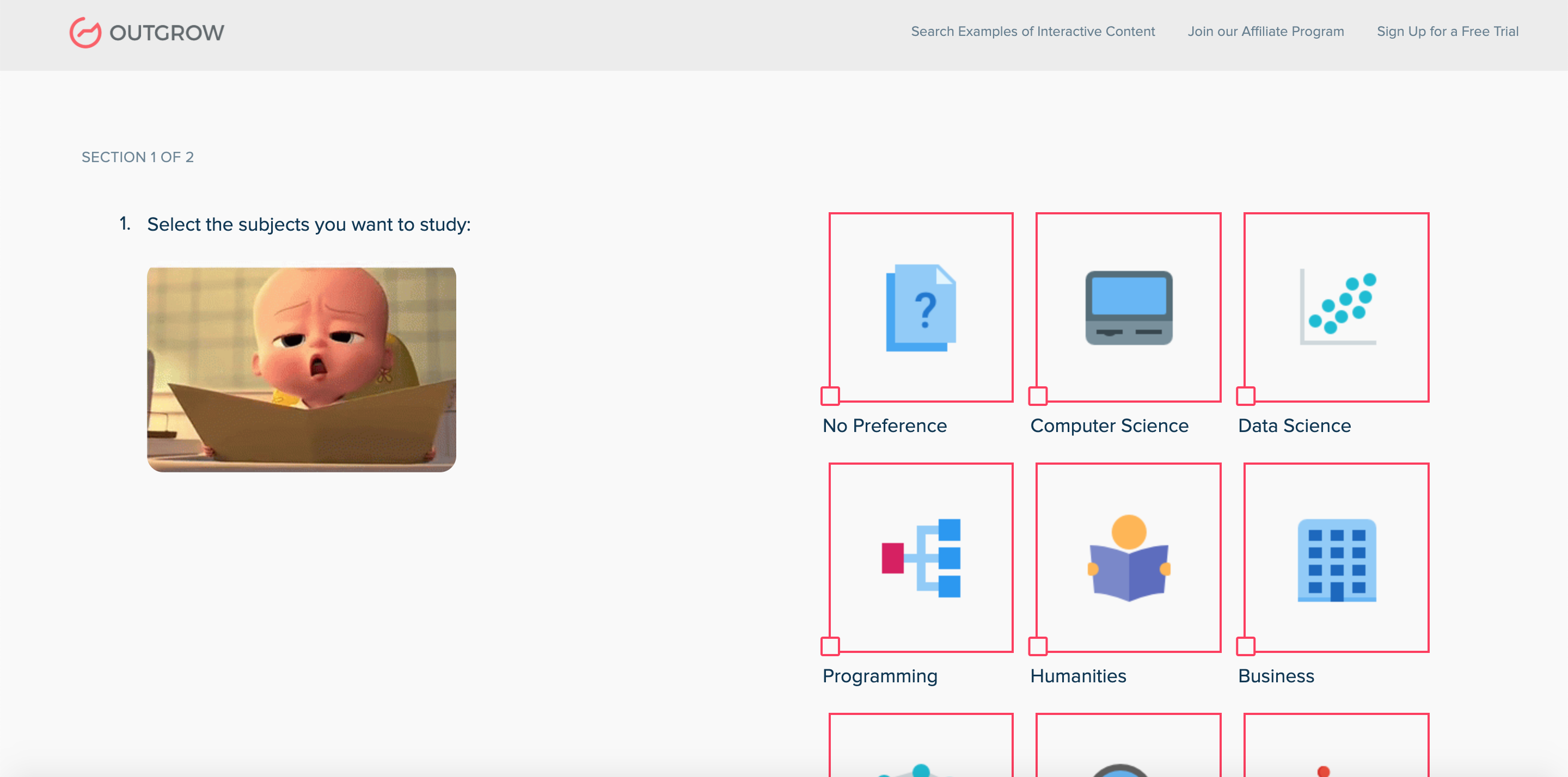Click the OUTGROW brand text

click(x=167, y=33)
